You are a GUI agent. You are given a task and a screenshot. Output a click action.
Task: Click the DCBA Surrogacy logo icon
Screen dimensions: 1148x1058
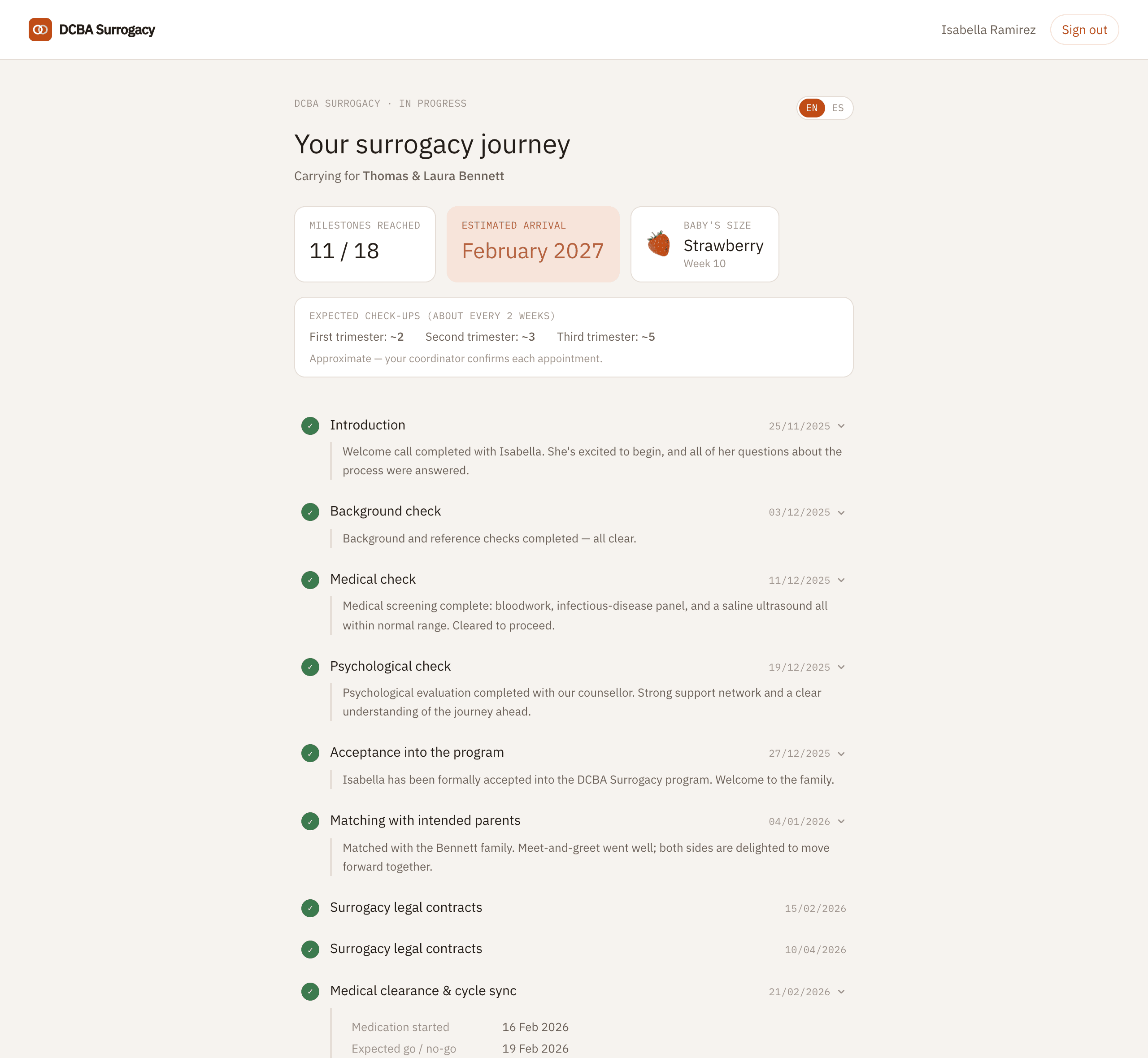40,30
